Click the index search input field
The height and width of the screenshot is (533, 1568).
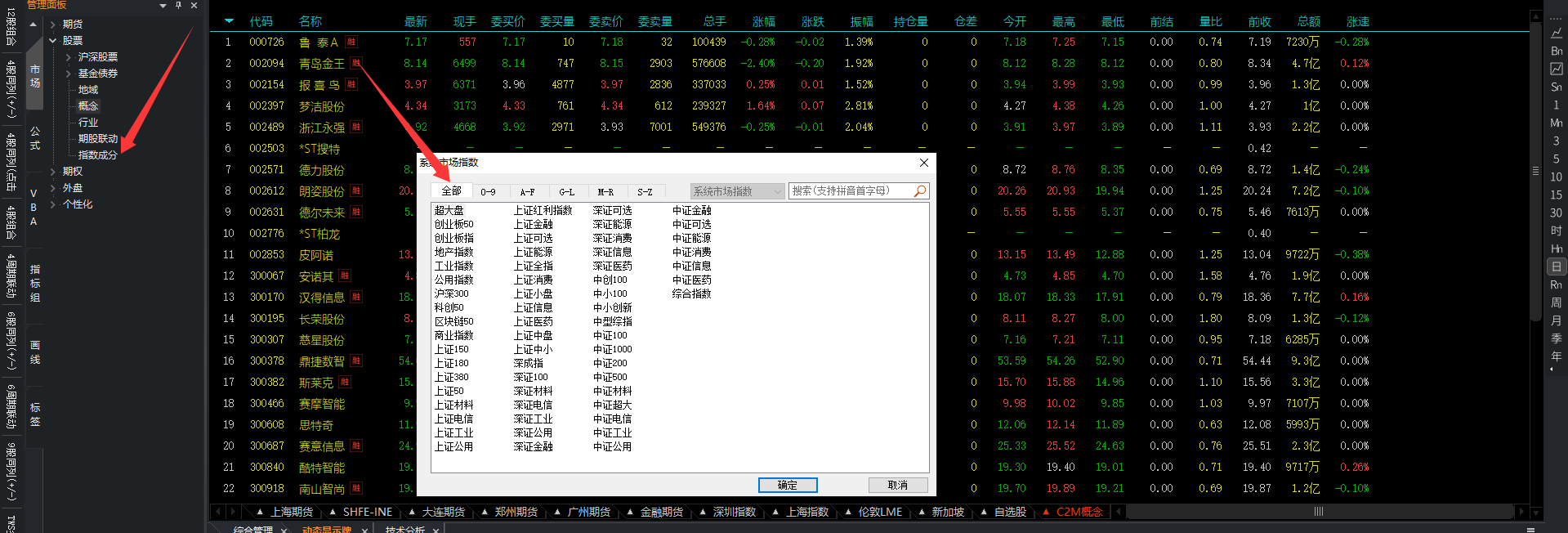[x=850, y=191]
